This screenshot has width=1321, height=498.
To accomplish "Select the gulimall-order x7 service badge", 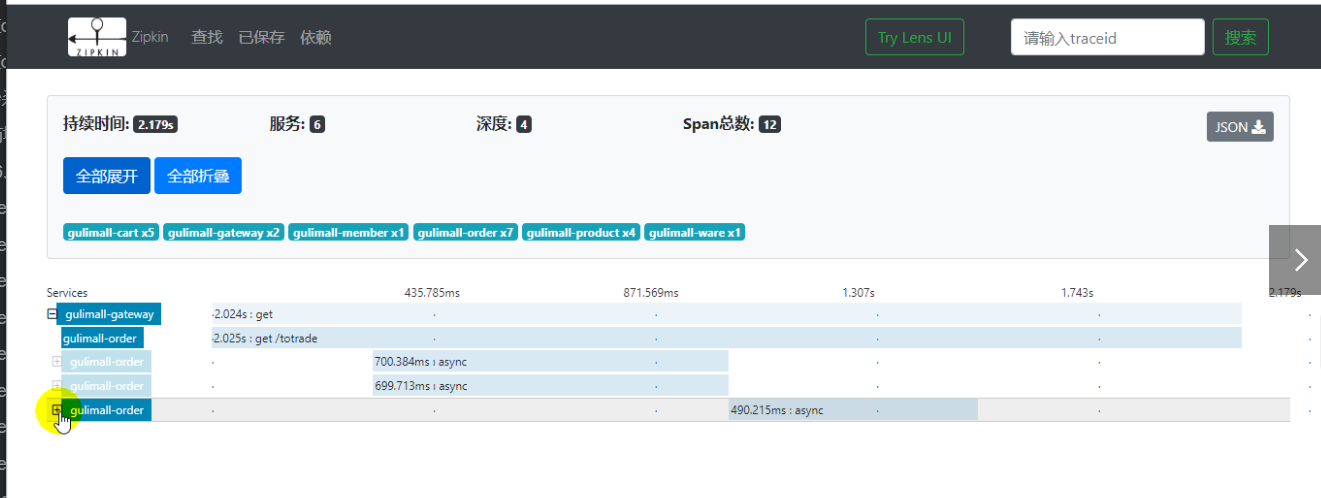I will coord(466,232).
